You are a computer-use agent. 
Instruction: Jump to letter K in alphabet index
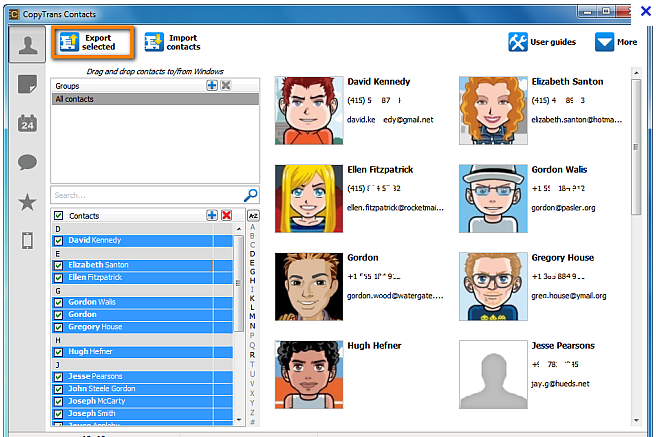(252, 299)
